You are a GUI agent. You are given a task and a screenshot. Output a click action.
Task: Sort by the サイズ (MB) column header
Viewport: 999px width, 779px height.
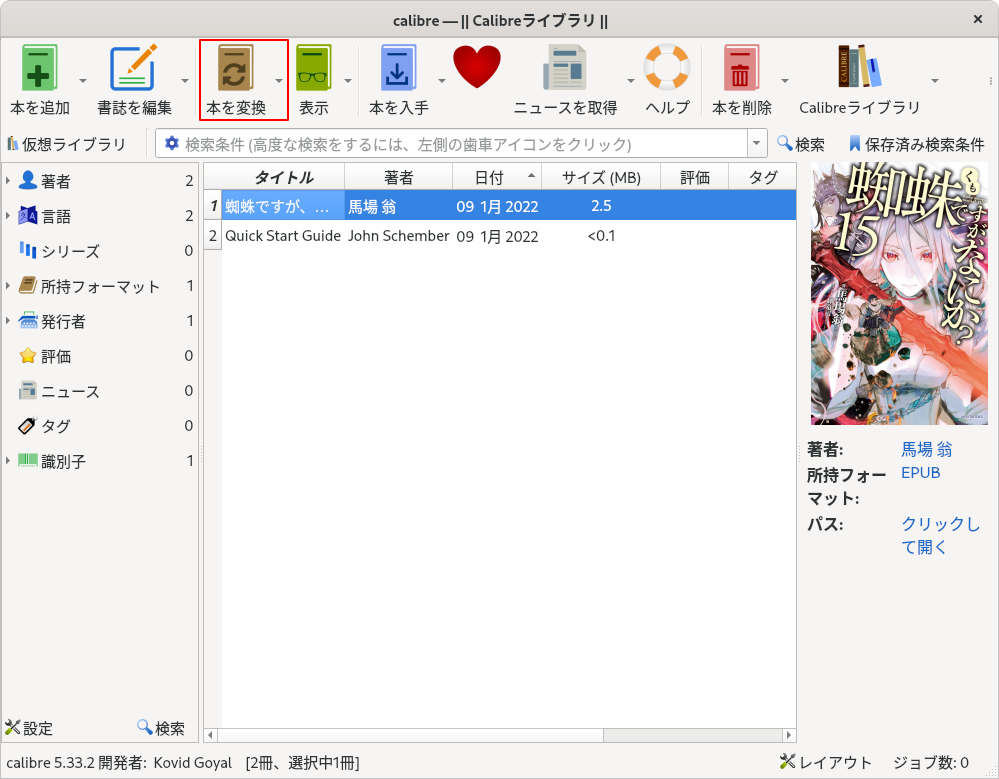601,177
